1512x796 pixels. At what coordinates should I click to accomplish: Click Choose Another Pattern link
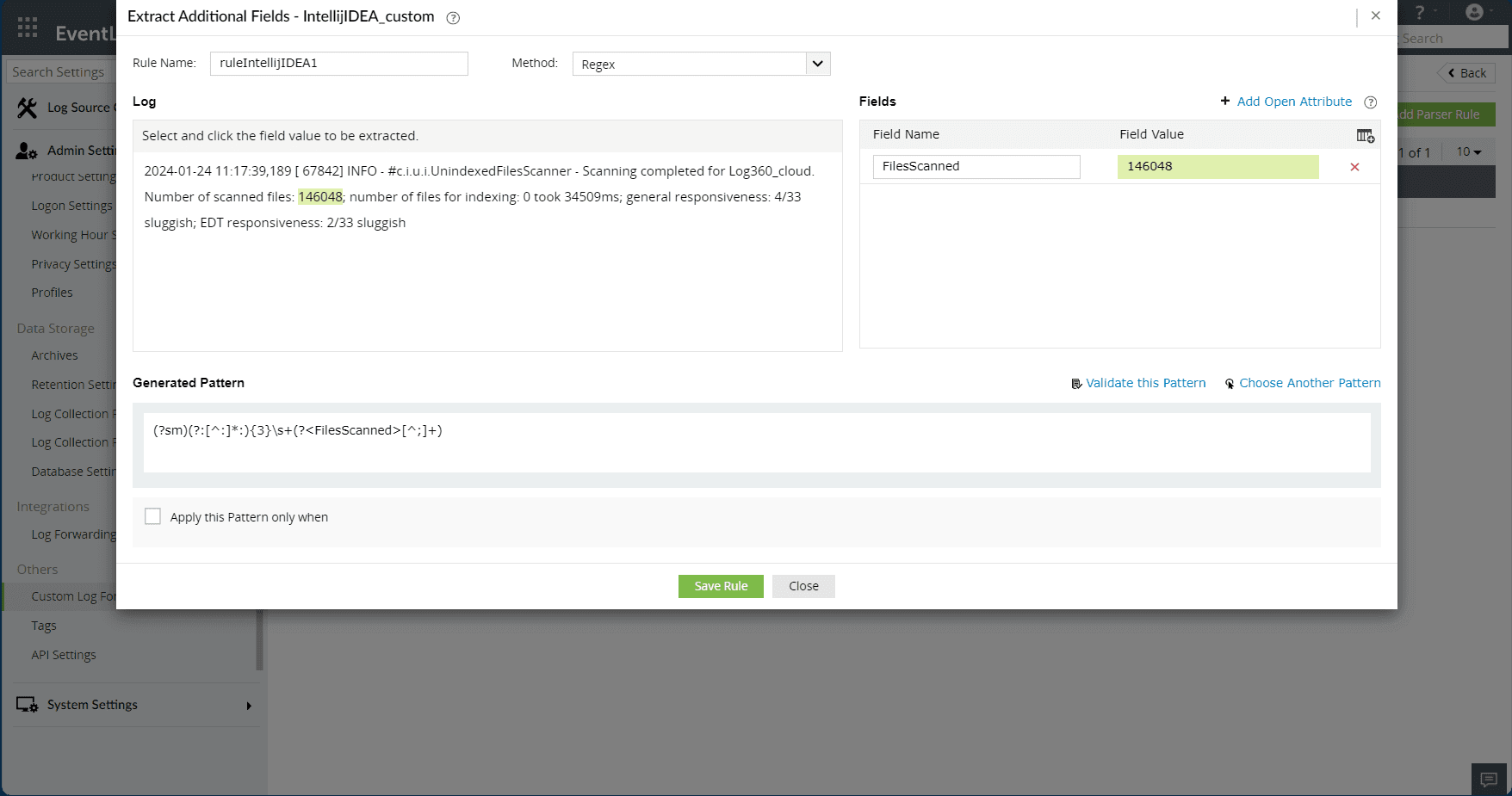coord(1310,383)
